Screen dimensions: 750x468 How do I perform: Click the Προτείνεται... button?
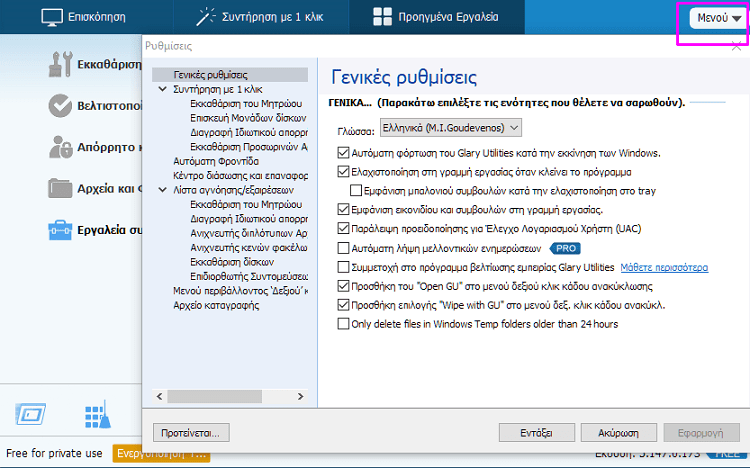pos(191,433)
